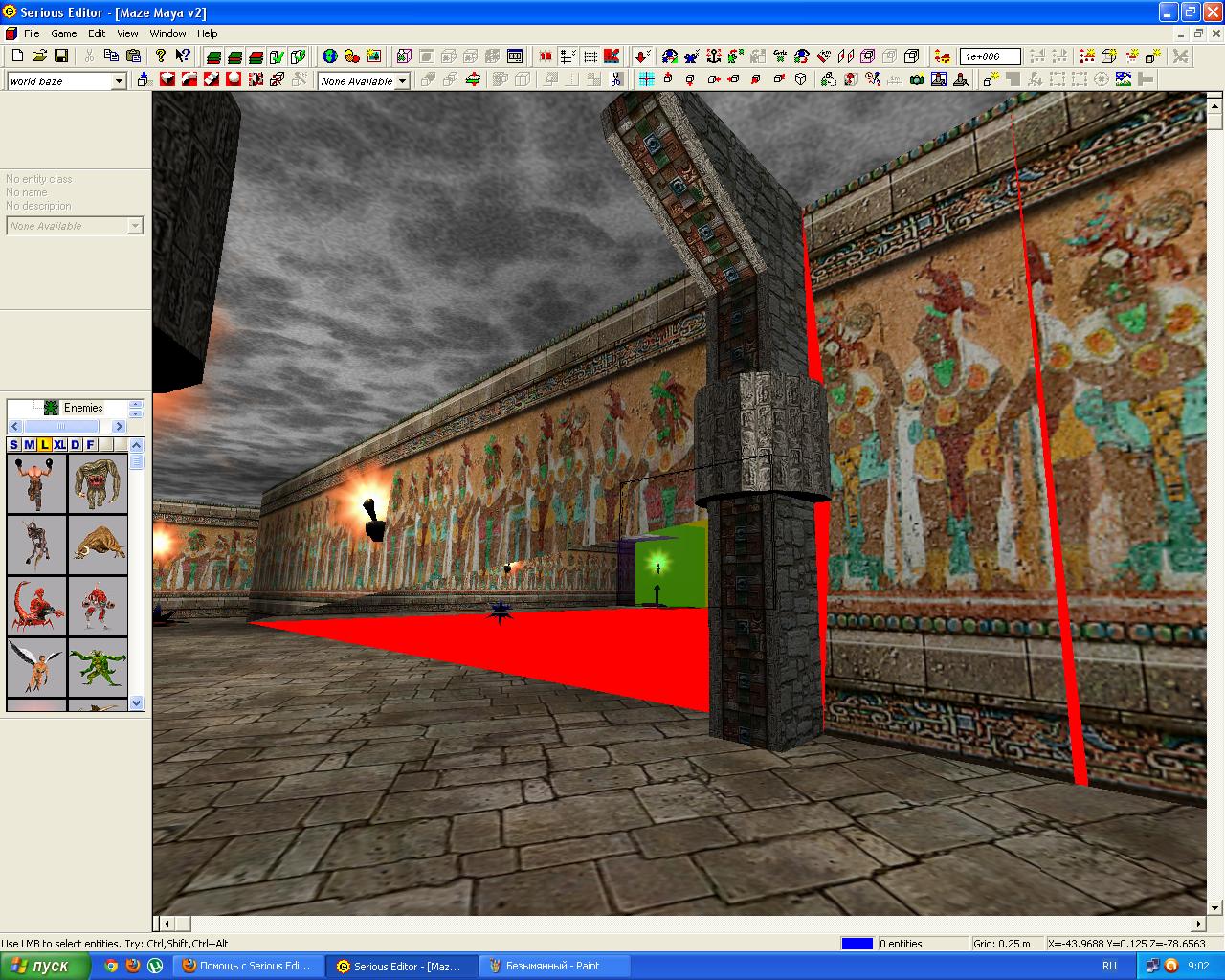
Task: Toggle the M size filter button
Action: 29,445
